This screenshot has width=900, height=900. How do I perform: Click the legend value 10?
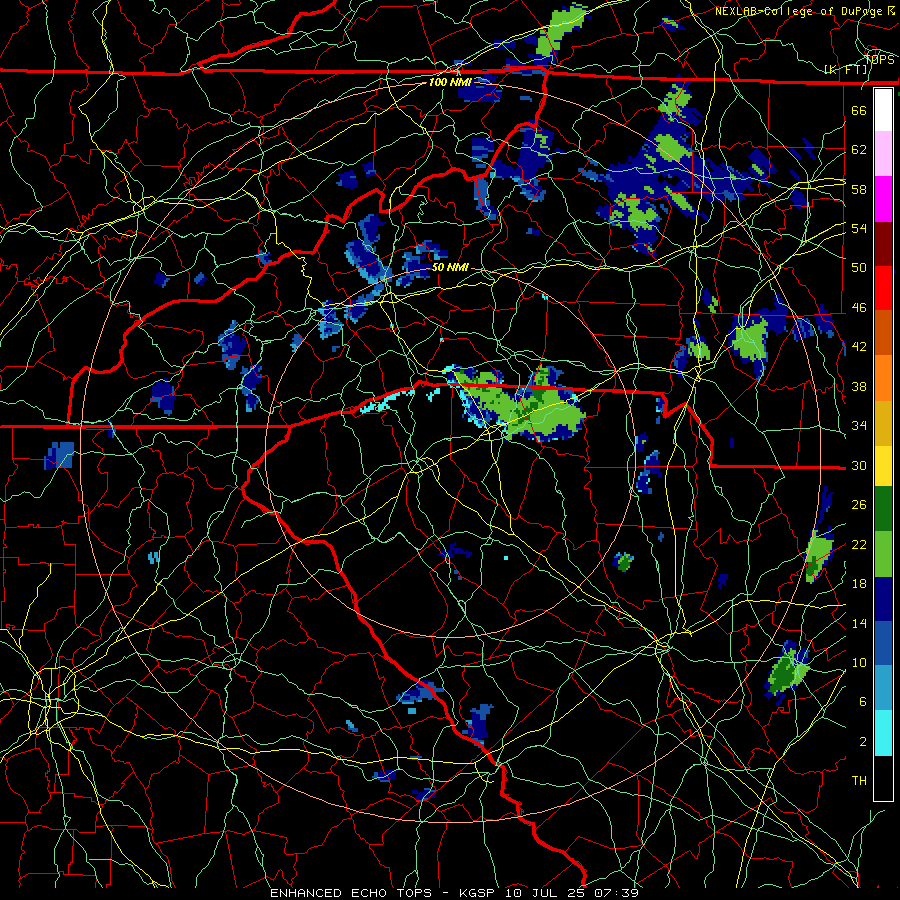pyautogui.click(x=859, y=662)
